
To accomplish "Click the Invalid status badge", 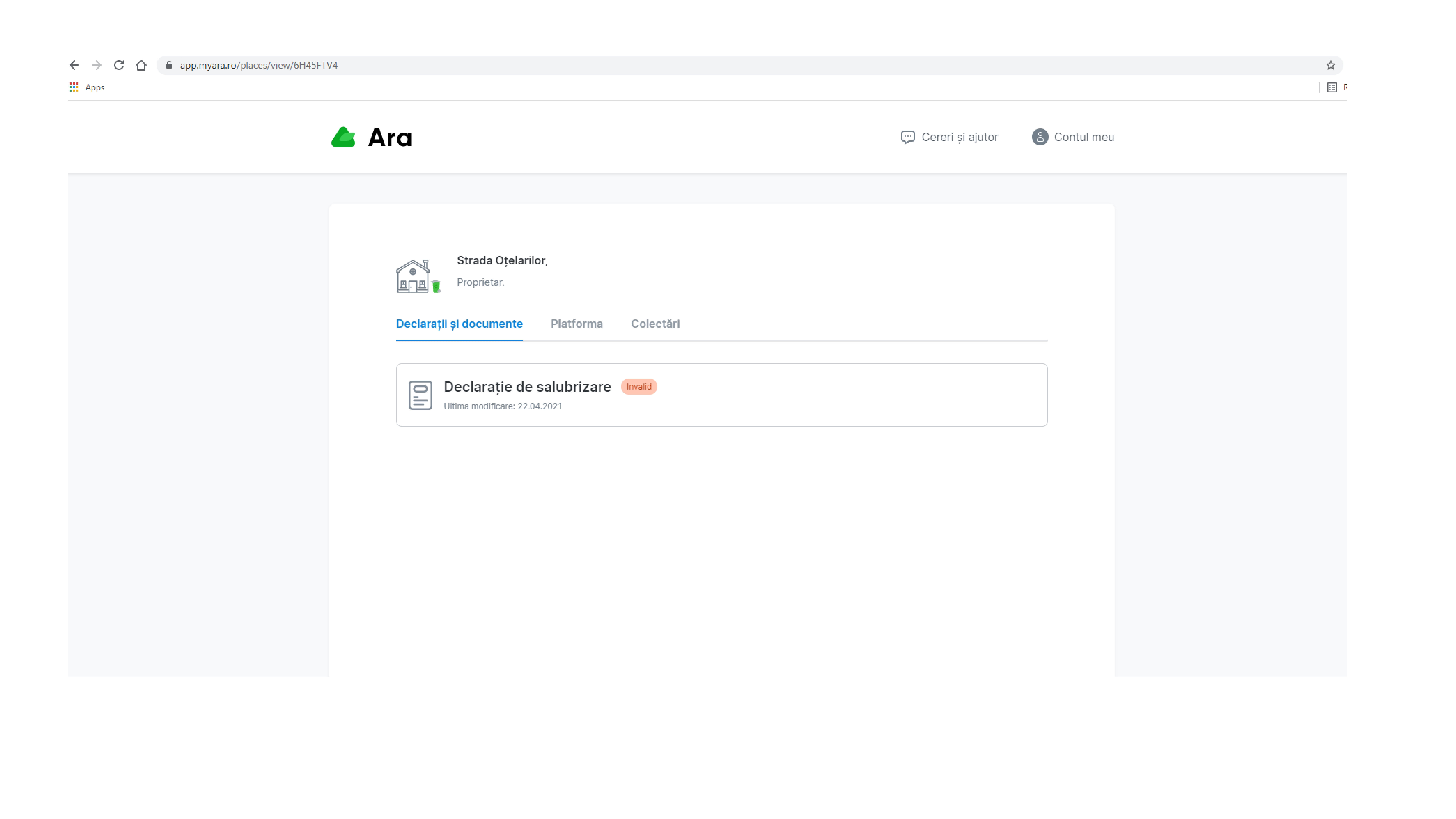I will tap(639, 387).
